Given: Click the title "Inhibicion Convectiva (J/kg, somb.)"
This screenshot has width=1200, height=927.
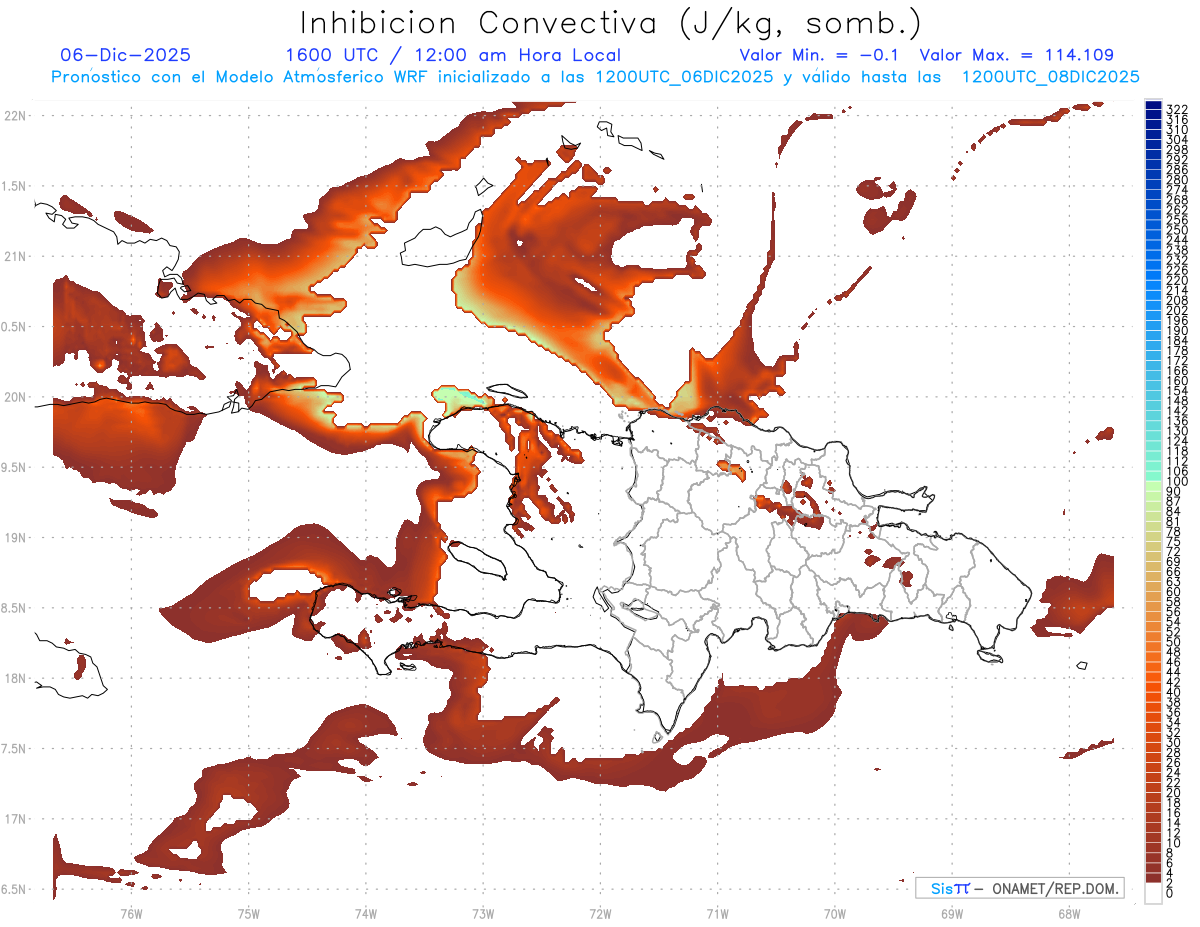Looking at the screenshot, I should click(x=611, y=23).
